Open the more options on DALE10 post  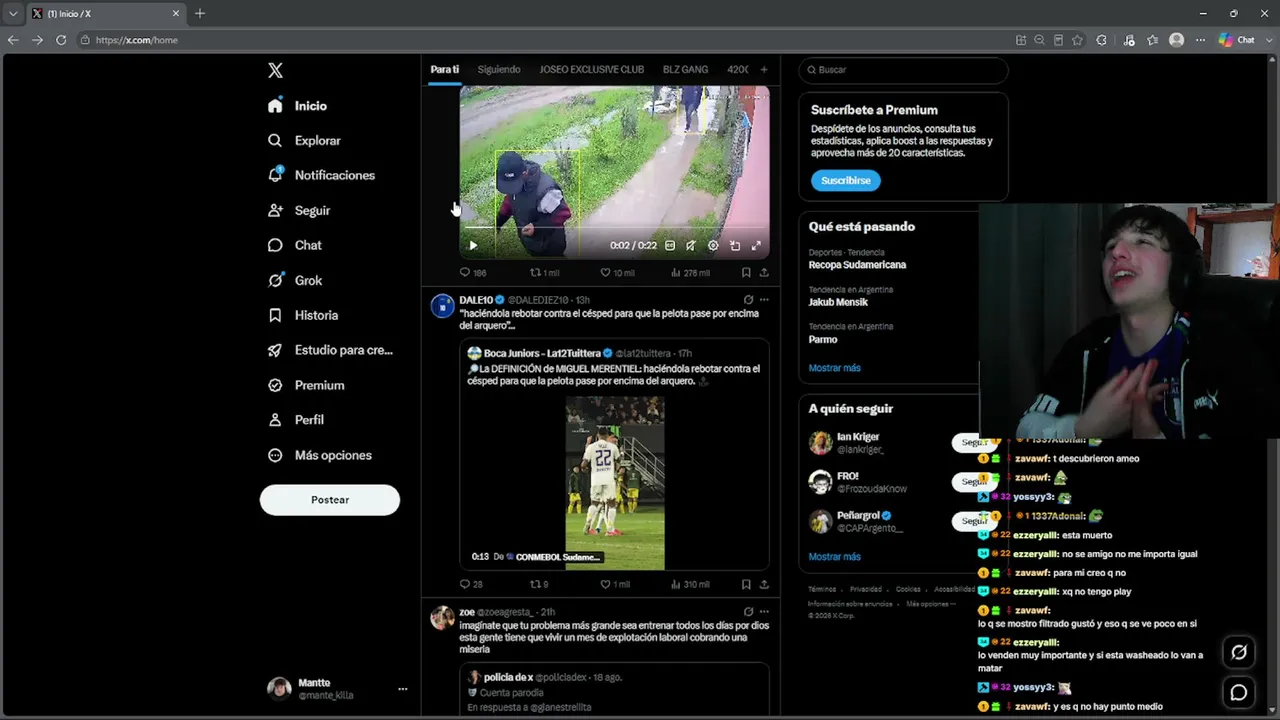pos(764,300)
